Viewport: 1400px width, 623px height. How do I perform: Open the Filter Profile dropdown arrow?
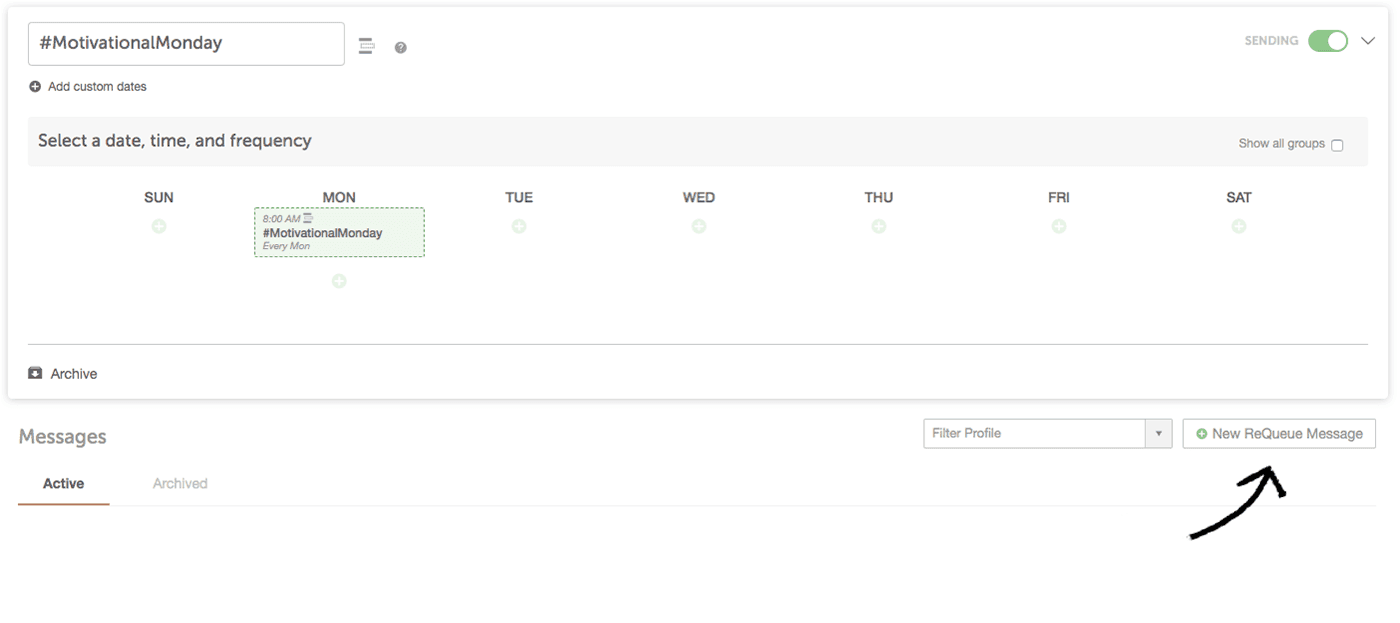click(1159, 433)
